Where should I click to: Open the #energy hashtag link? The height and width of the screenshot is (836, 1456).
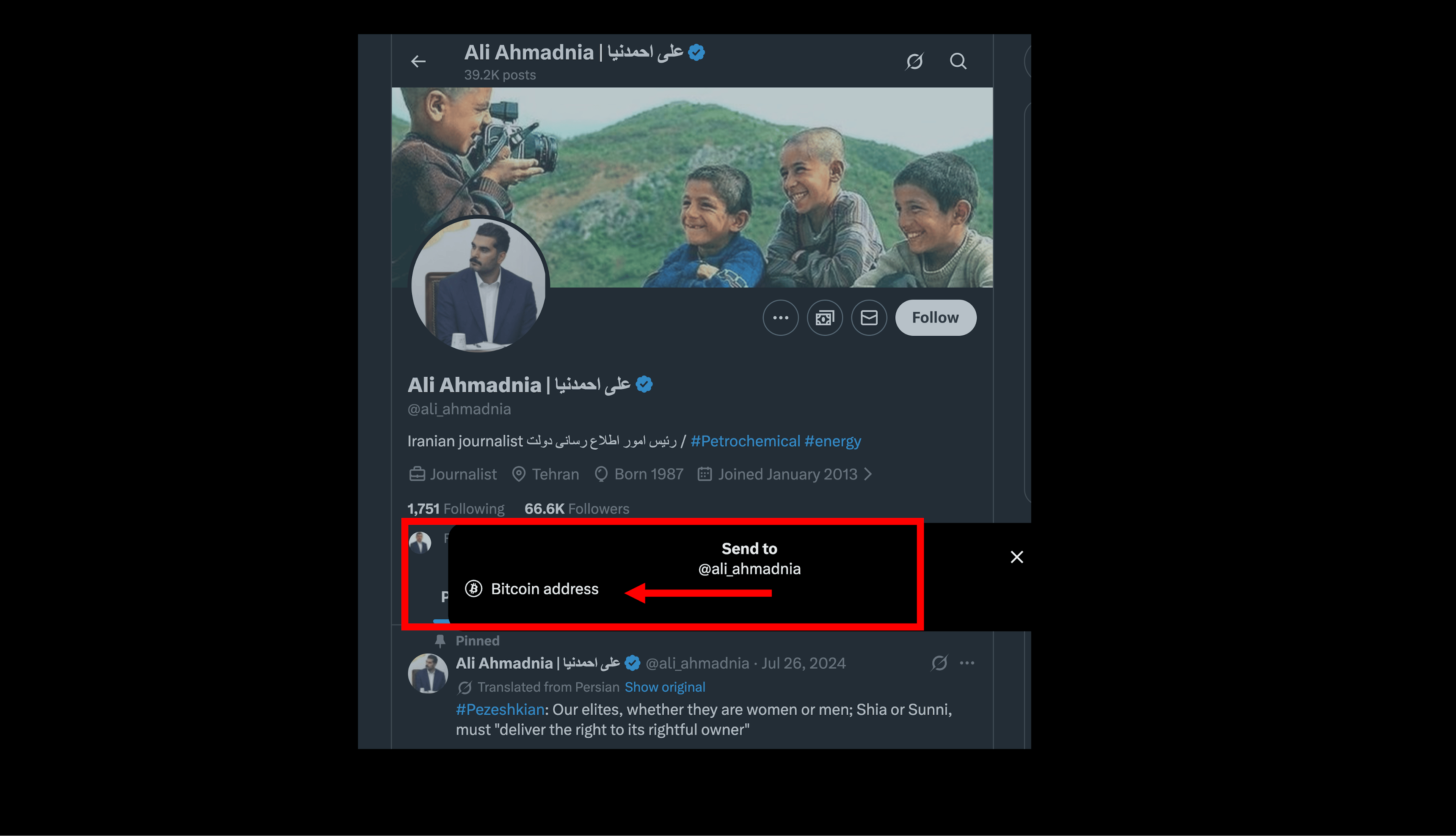coord(833,441)
